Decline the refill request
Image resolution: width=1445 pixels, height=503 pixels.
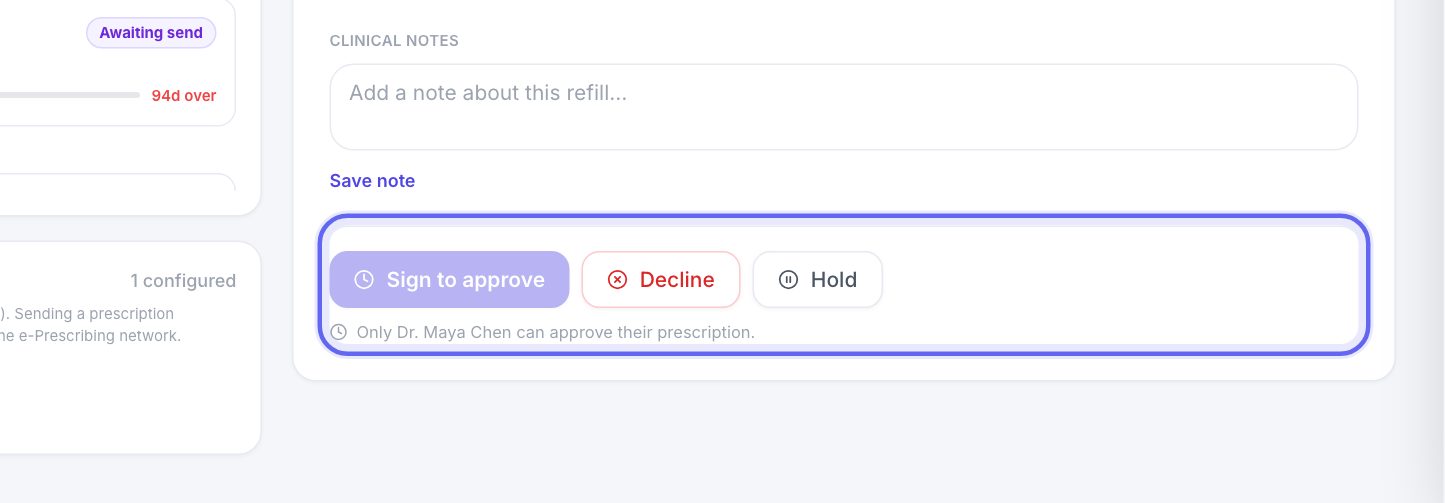point(661,279)
